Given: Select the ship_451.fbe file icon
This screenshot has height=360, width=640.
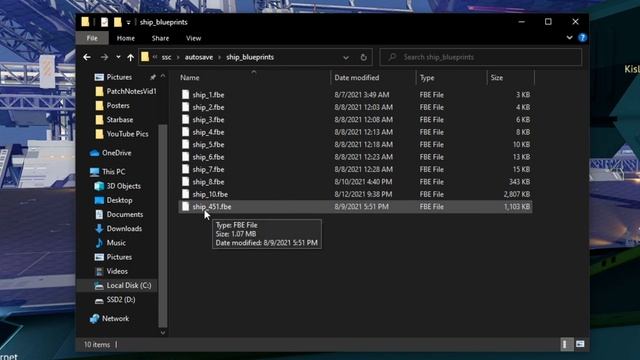Looking at the screenshot, I should click(x=186, y=207).
